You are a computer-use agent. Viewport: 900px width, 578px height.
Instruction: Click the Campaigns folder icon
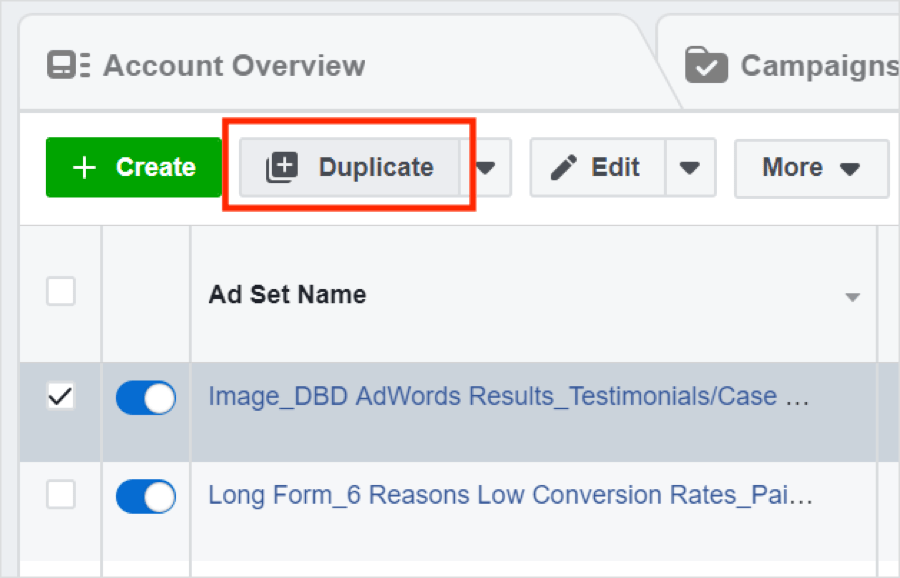706,65
